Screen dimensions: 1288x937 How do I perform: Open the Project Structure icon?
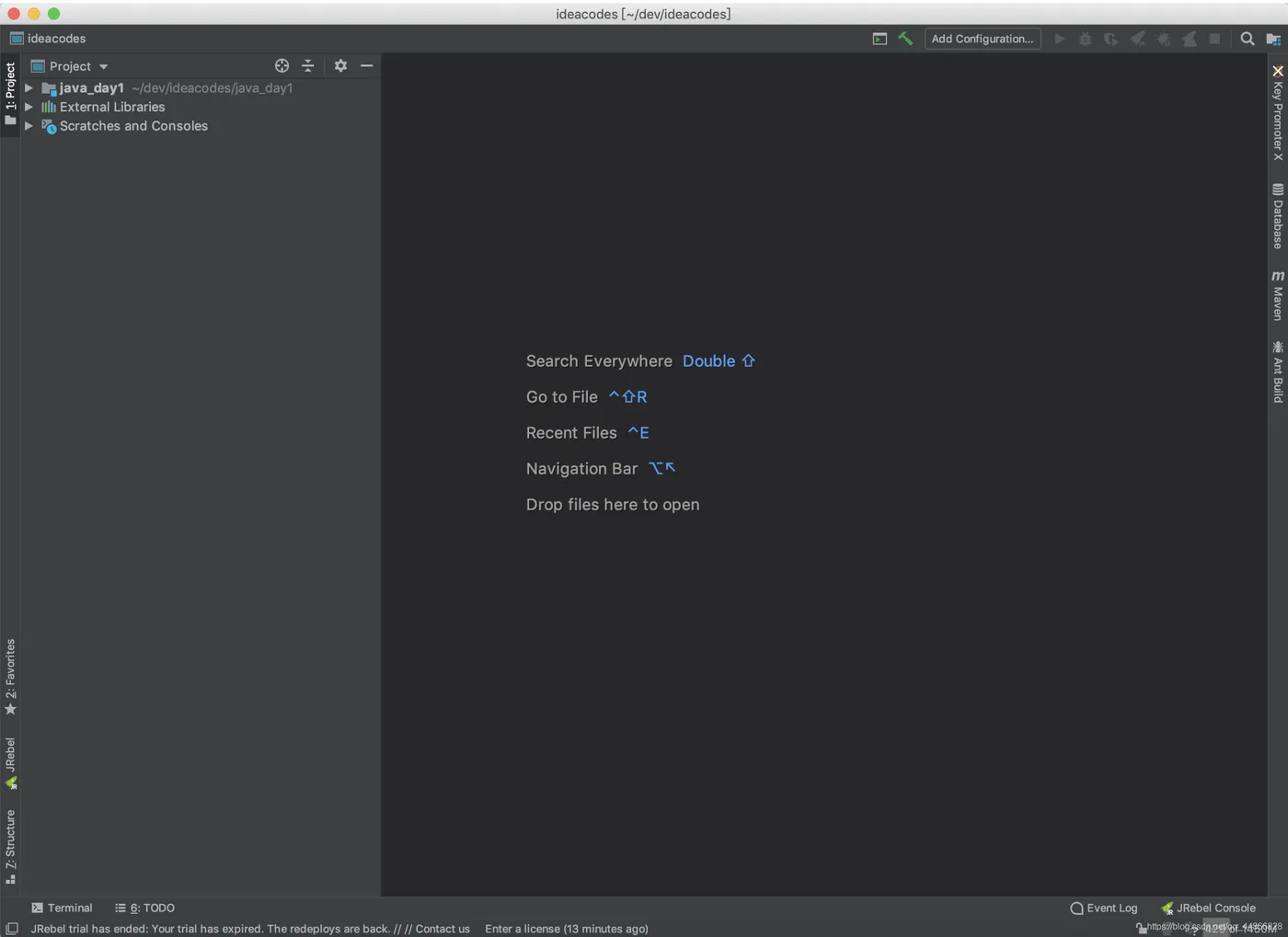[x=1273, y=39]
